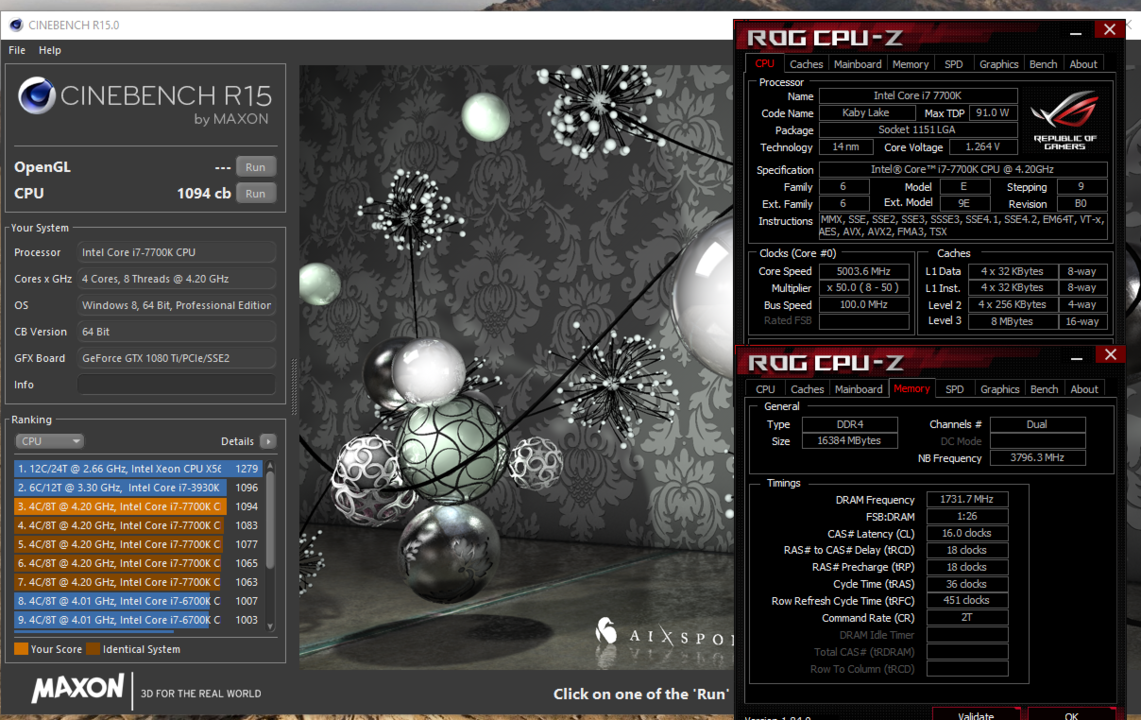Viewport: 1141px width, 720px height.
Task: Click the Cinebench title bar app icon
Action: tap(16, 25)
